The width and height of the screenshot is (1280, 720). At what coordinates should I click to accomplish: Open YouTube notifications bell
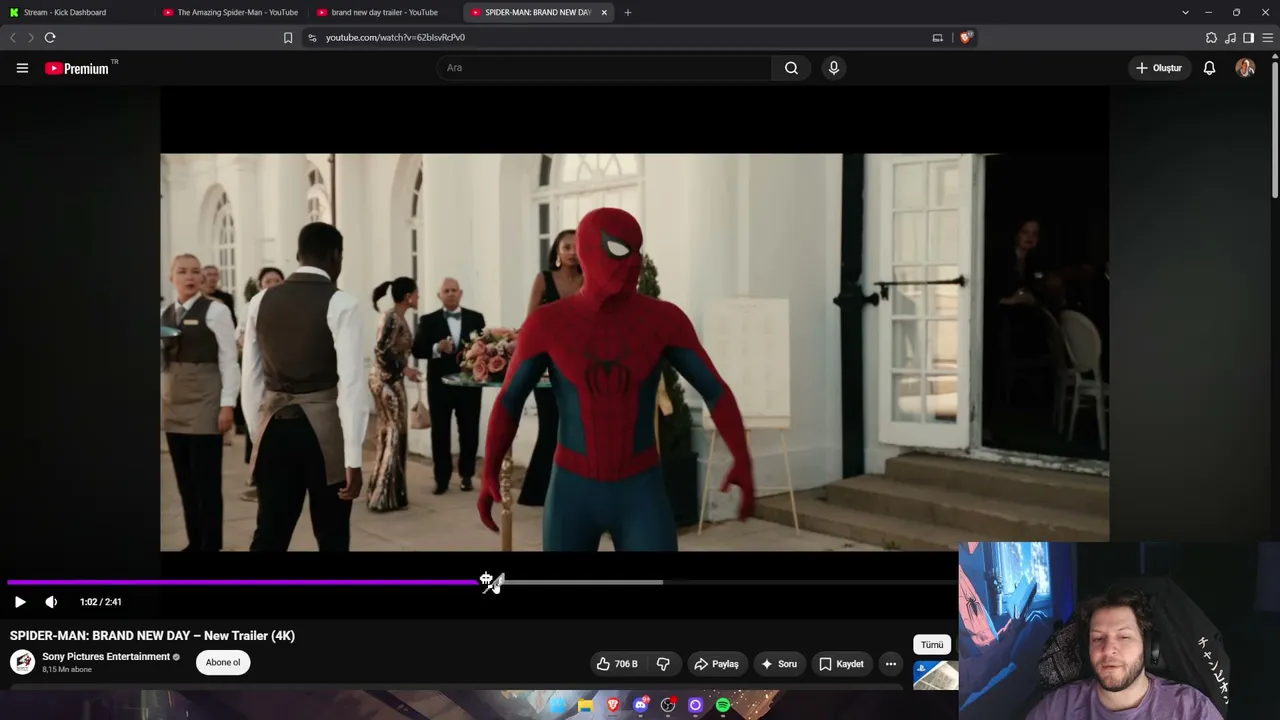pos(1209,68)
